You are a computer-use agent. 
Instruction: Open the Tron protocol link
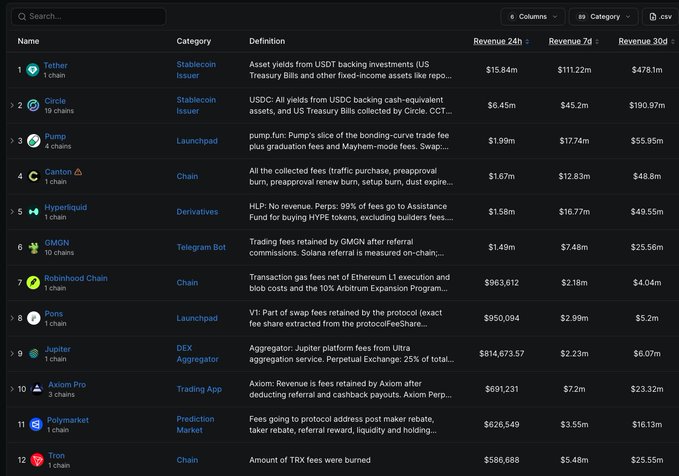[x=56, y=456]
